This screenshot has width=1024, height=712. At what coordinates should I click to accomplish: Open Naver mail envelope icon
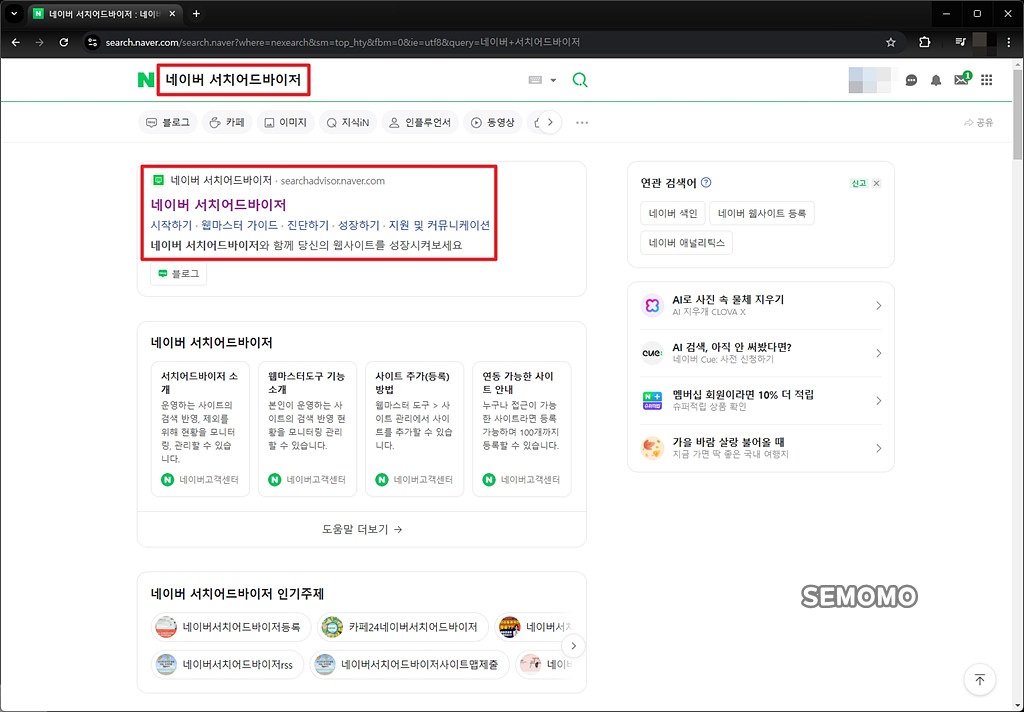point(961,80)
